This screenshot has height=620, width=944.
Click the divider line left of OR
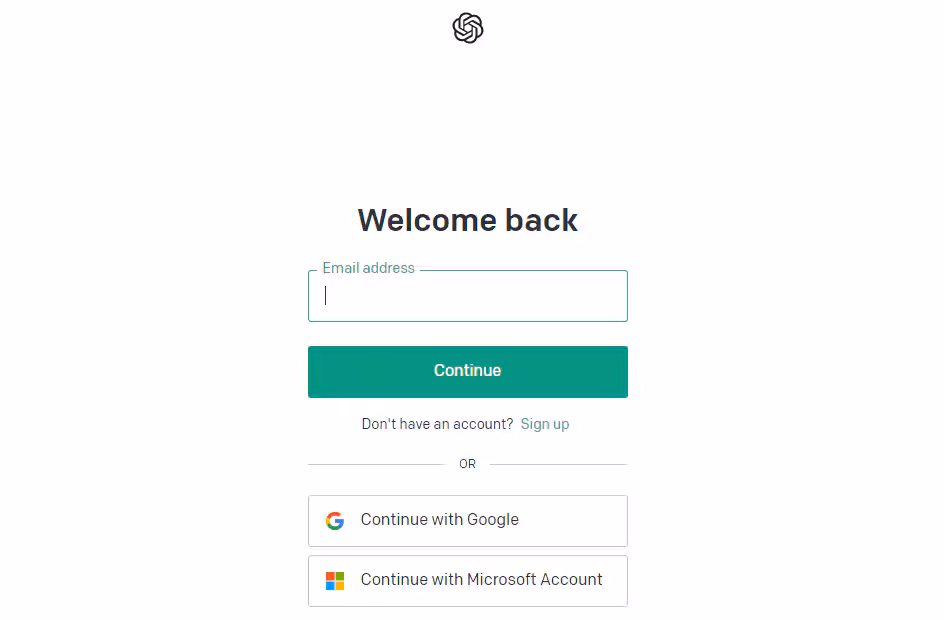(375, 464)
